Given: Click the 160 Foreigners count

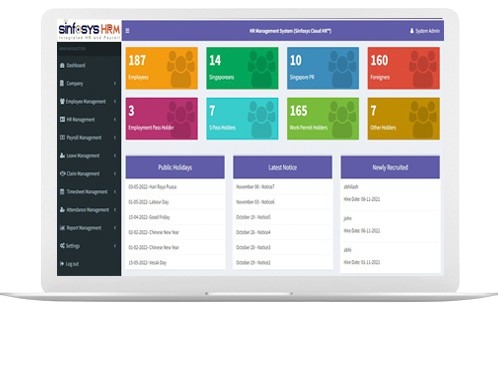Looking at the screenshot, I should [379, 60].
